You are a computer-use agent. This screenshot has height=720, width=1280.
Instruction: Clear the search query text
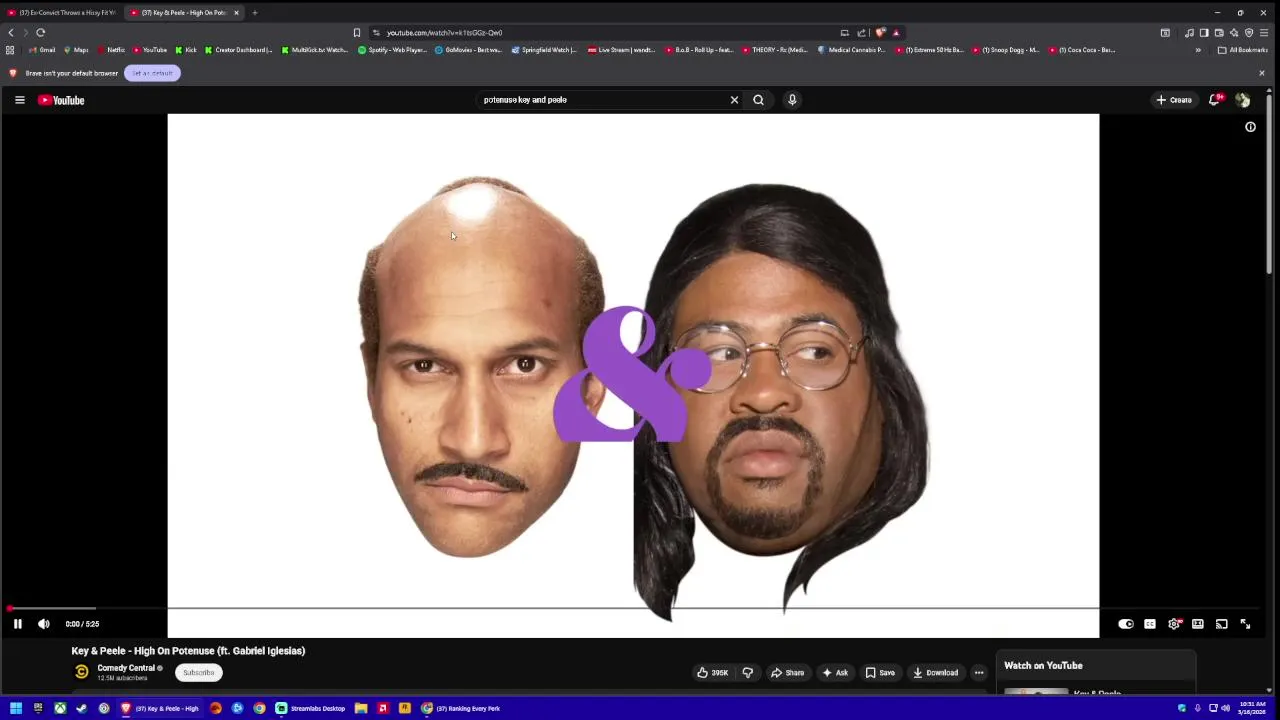(x=734, y=100)
